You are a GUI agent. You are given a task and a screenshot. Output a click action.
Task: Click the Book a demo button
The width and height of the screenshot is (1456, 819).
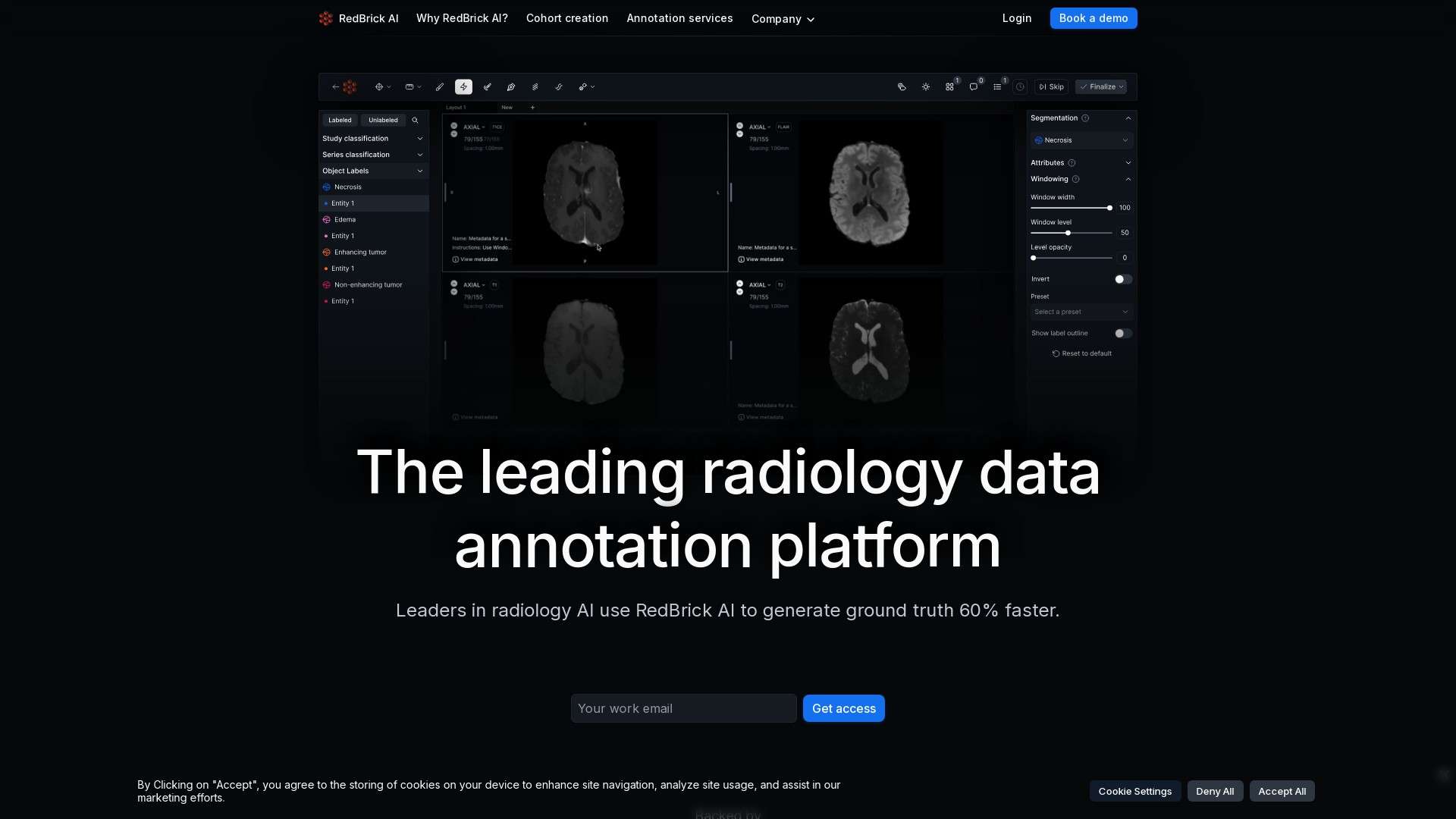click(1094, 18)
